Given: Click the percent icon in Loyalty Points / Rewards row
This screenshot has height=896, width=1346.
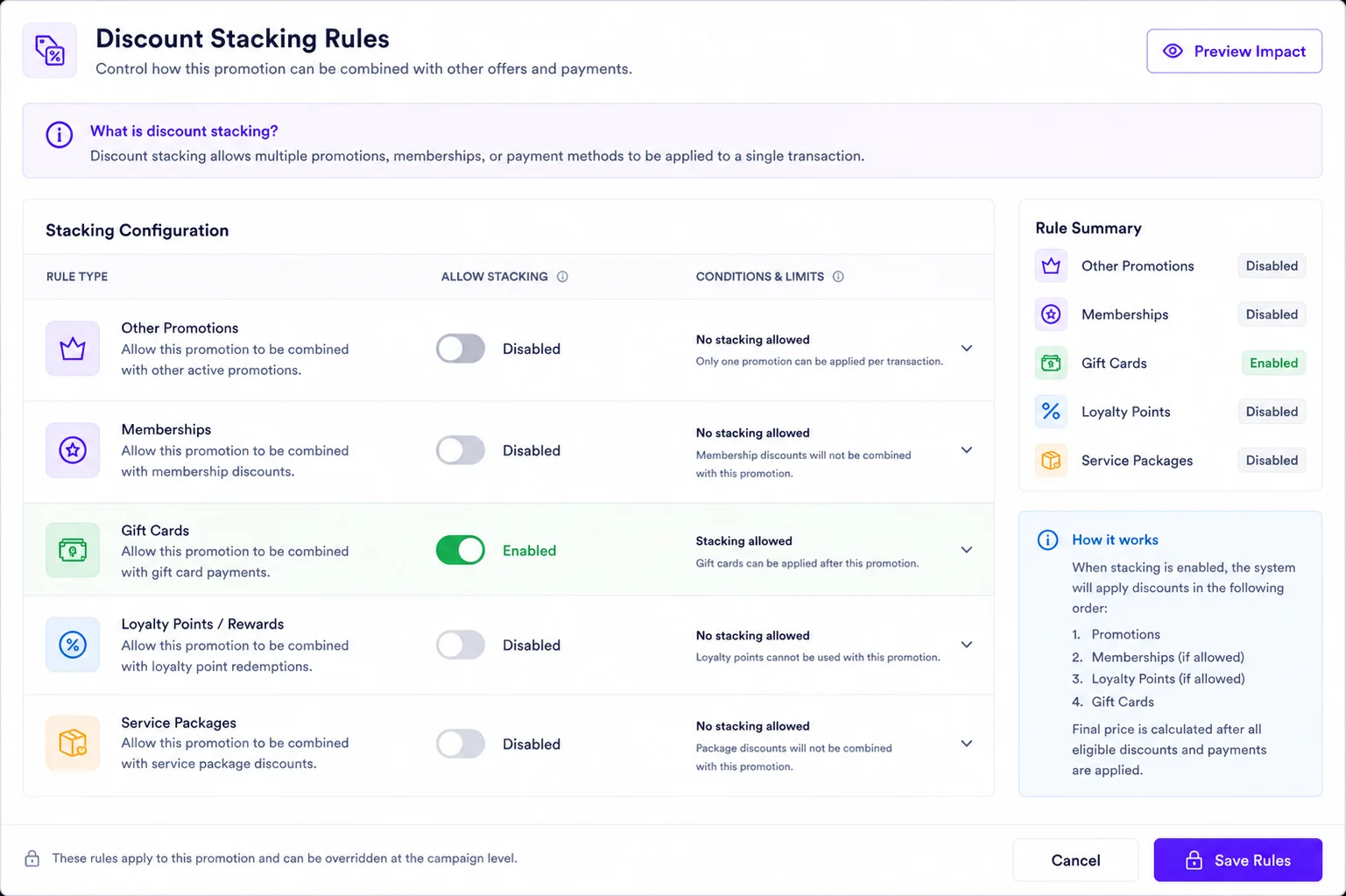Looking at the screenshot, I should pyautogui.click(x=73, y=645).
